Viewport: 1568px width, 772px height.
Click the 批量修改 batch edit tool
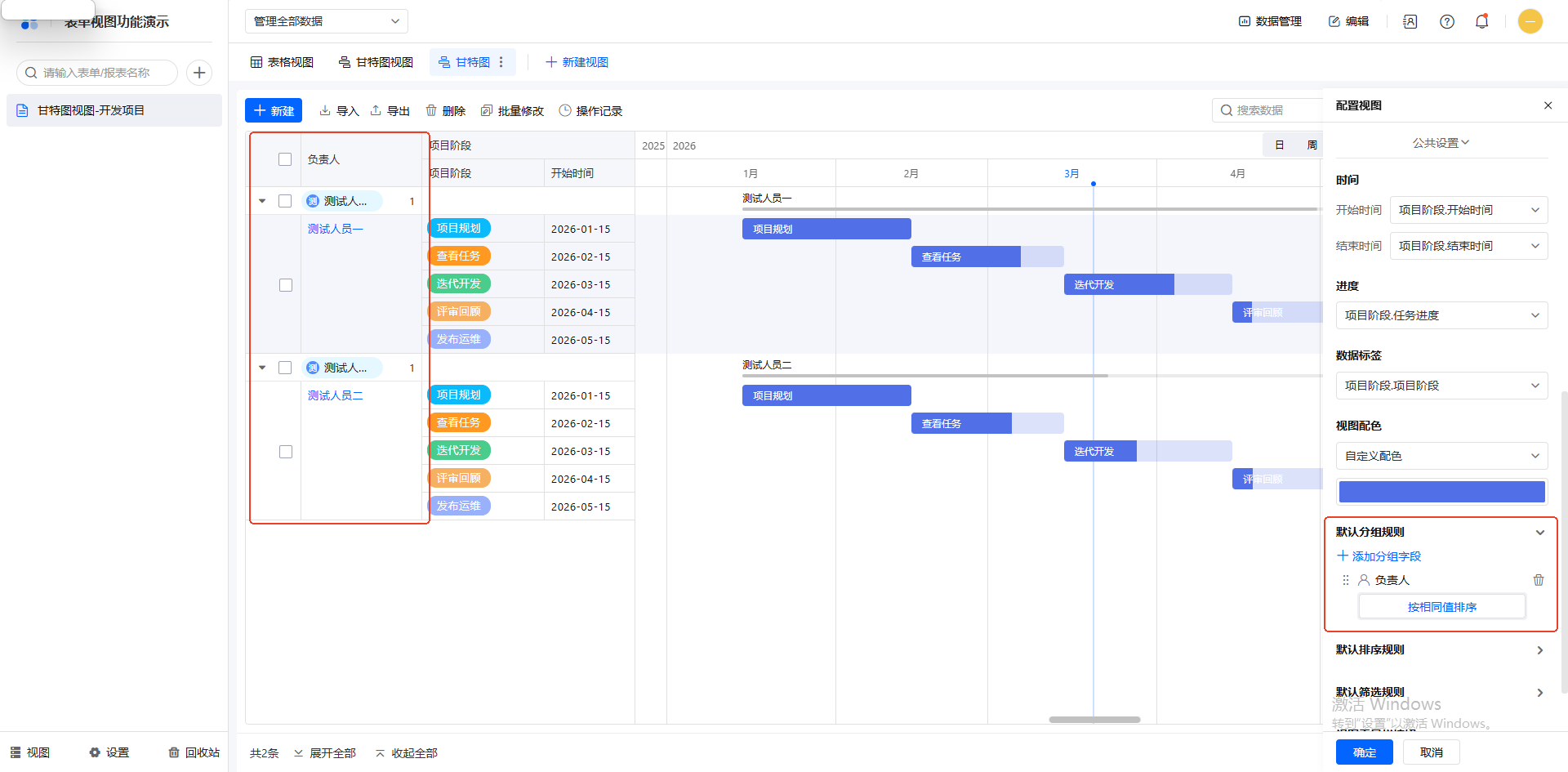pyautogui.click(x=512, y=111)
